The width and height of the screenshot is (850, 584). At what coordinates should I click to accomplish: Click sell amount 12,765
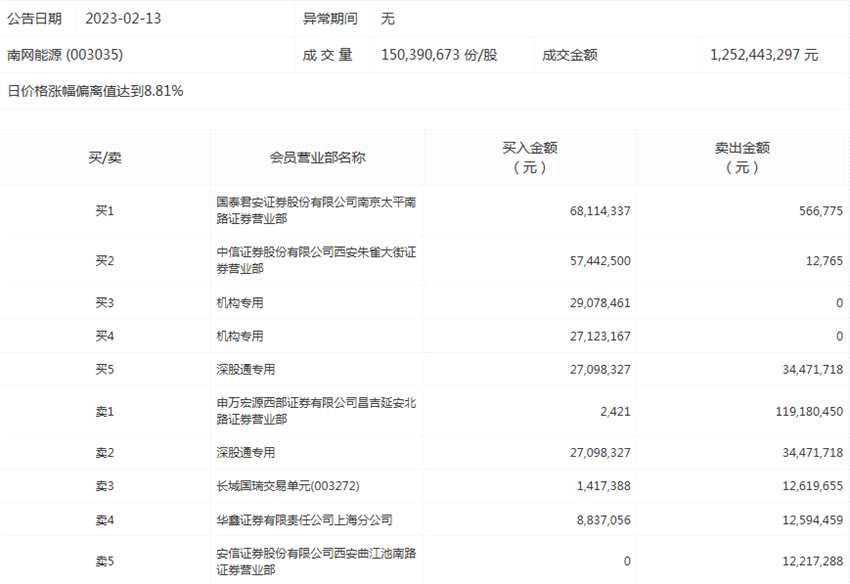824,261
